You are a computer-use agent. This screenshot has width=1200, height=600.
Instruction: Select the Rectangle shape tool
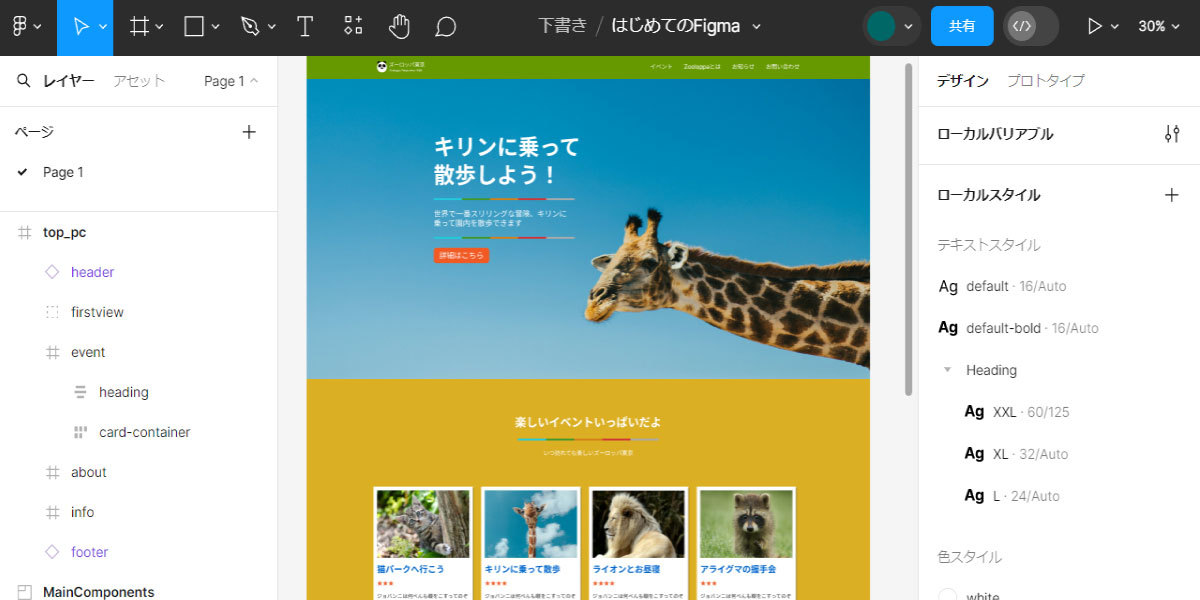194,27
